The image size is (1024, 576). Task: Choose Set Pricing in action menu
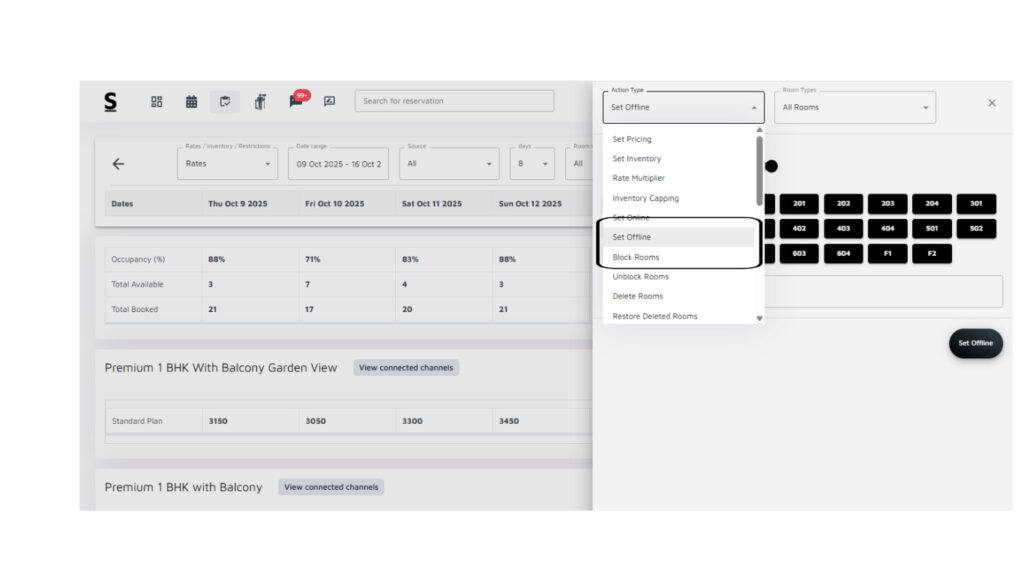tap(632, 139)
